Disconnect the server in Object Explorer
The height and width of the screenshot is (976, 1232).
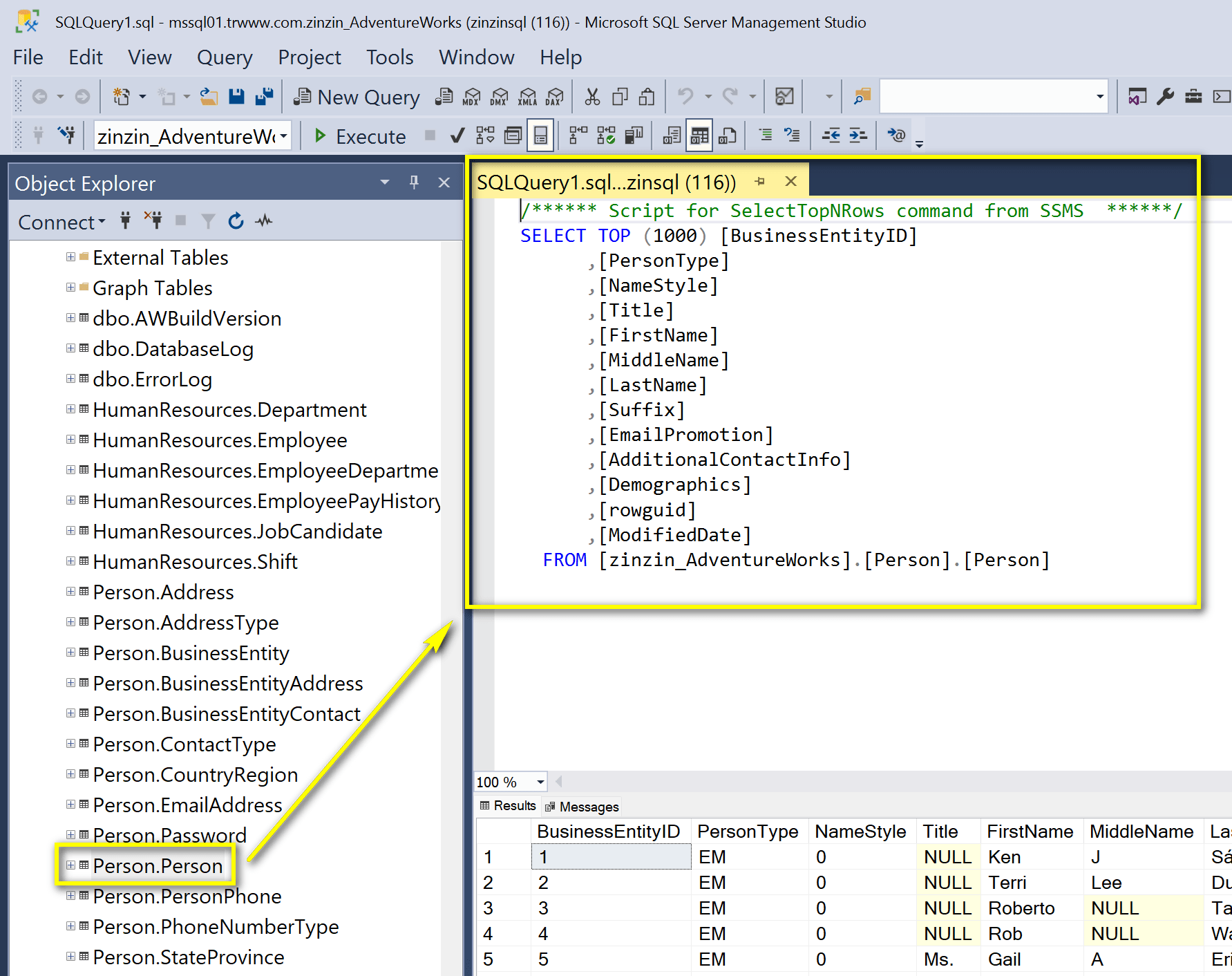[153, 221]
